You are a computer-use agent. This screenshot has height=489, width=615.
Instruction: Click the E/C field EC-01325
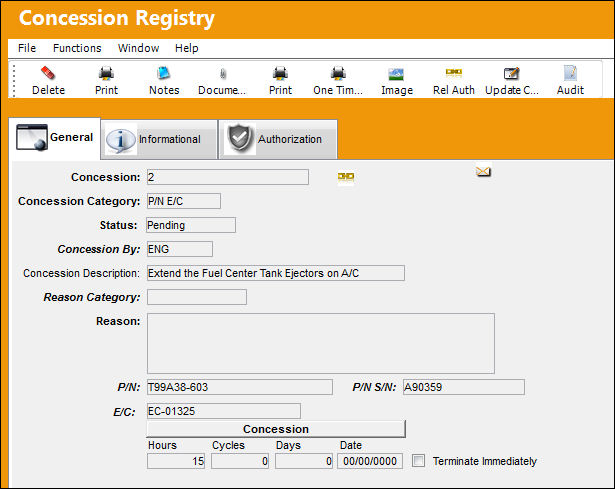pyautogui.click(x=224, y=411)
